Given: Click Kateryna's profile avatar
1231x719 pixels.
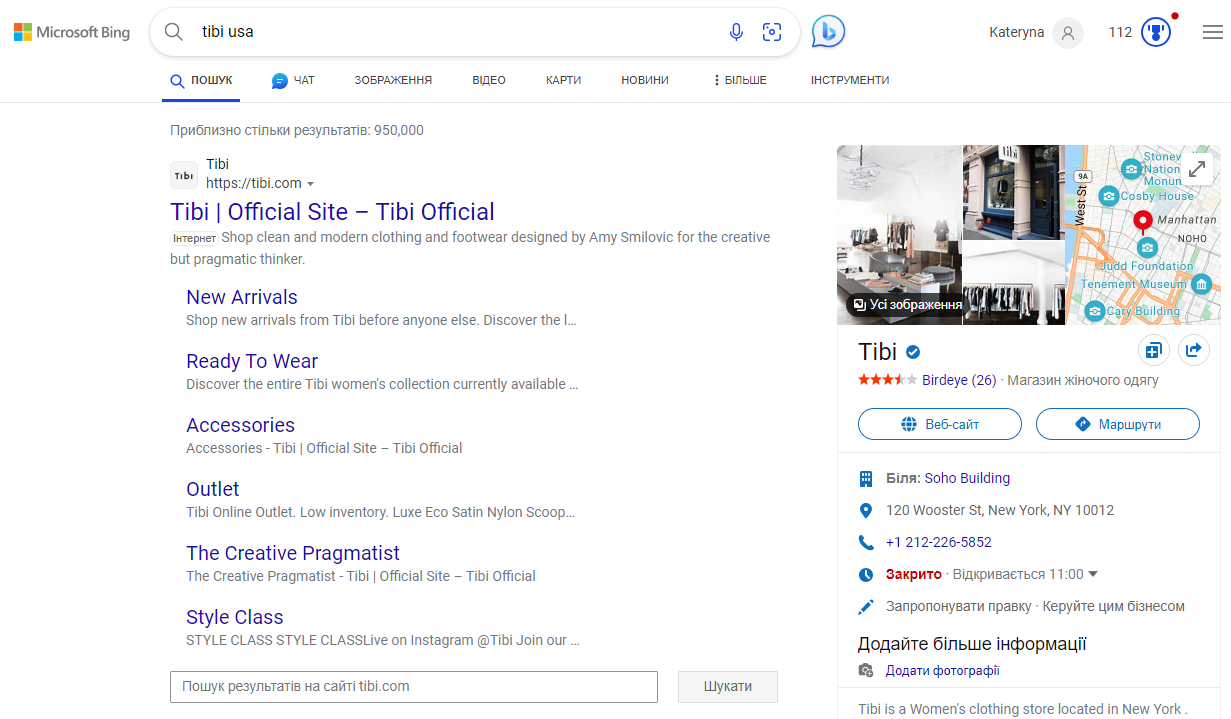Looking at the screenshot, I should pyautogui.click(x=1067, y=32).
